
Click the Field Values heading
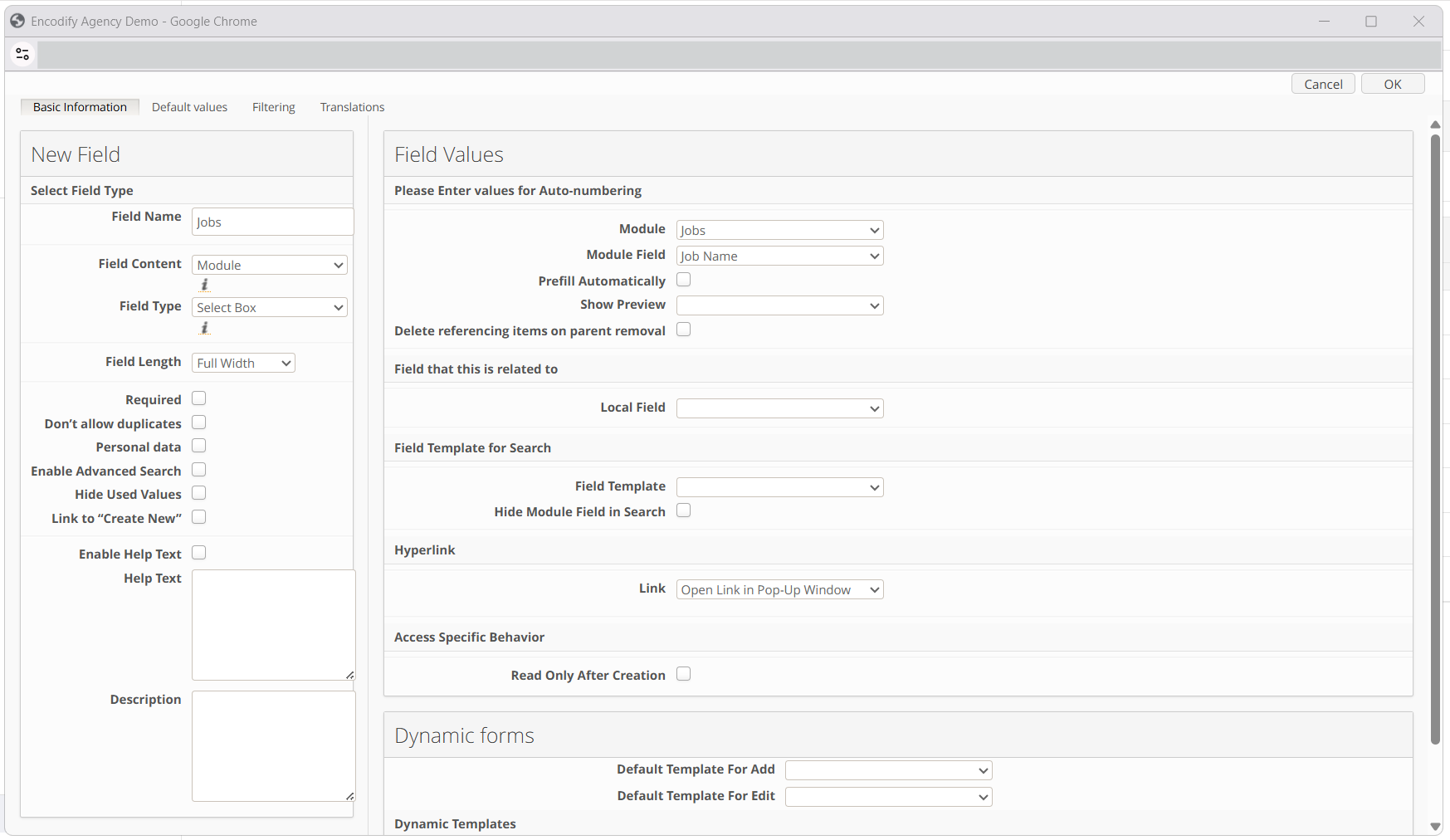pos(449,154)
